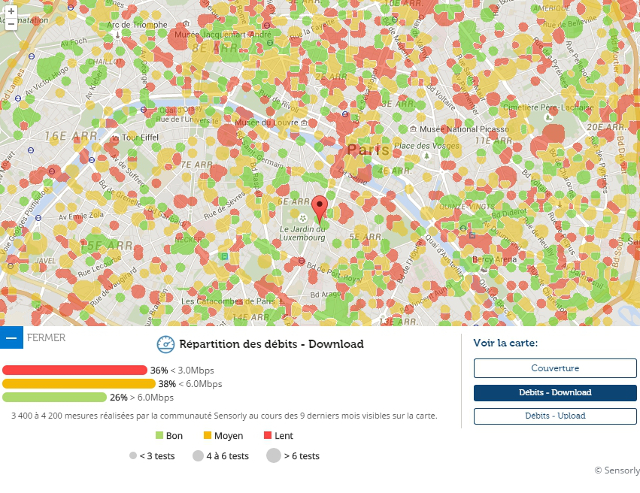Click the red location pin marker
The image size is (640, 493).
[x=320, y=209]
